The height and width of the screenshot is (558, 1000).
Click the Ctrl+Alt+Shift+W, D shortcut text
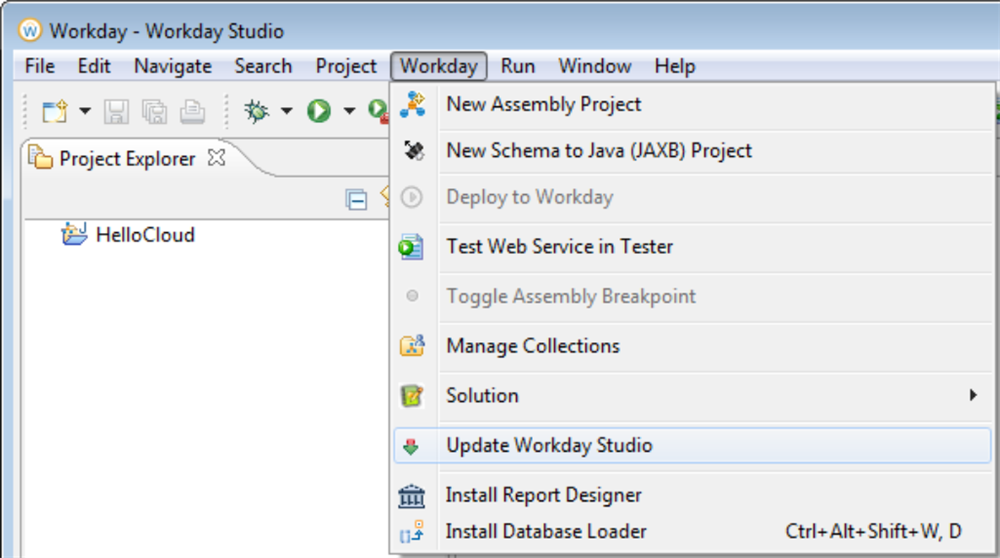tap(873, 532)
